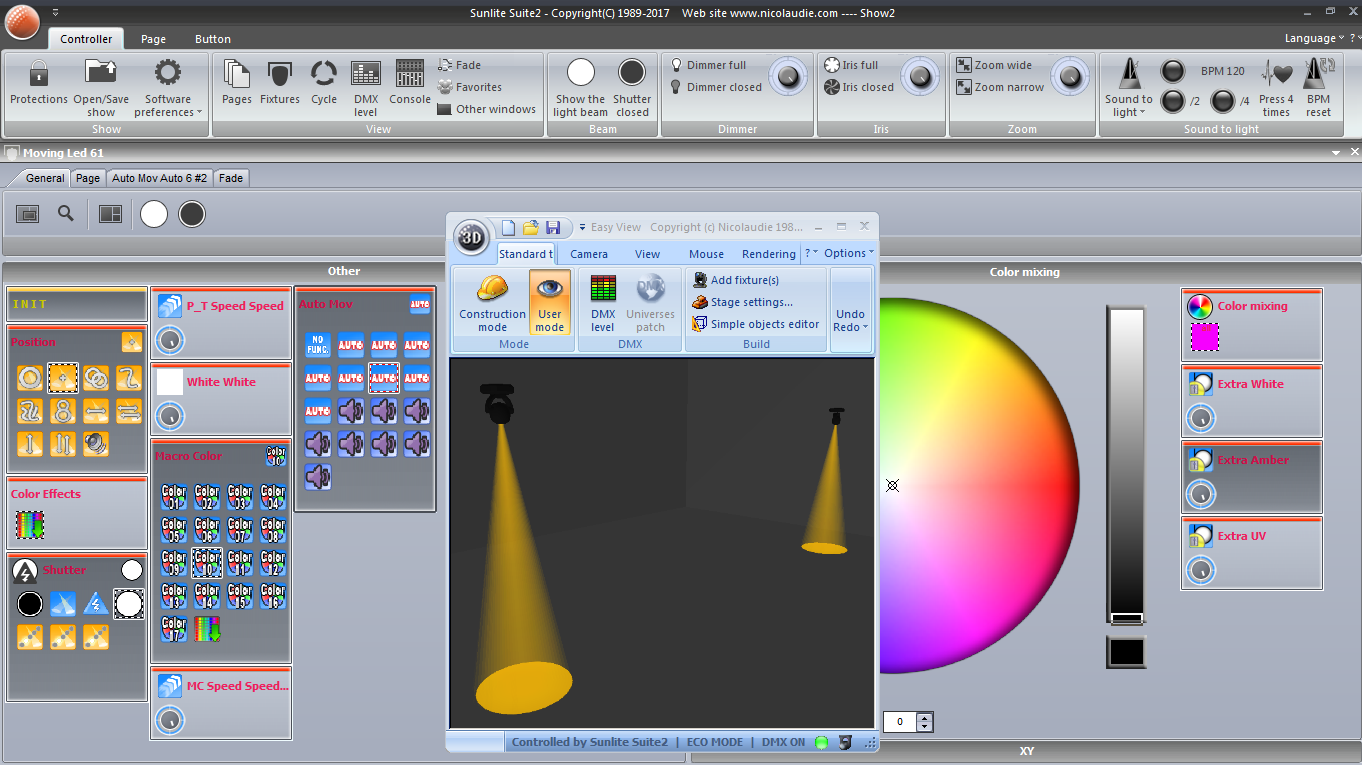Click the 3D orb button in Easy View
The image size is (1362, 765).
pyautogui.click(x=472, y=237)
